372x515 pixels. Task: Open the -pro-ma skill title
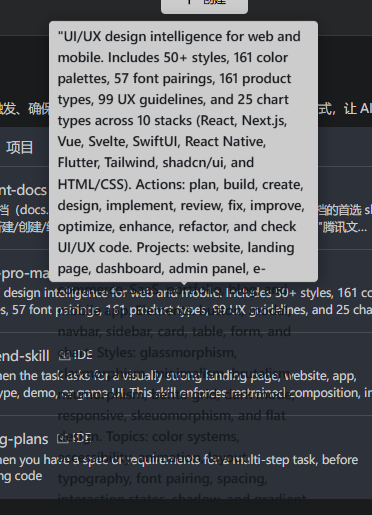coord(25,273)
